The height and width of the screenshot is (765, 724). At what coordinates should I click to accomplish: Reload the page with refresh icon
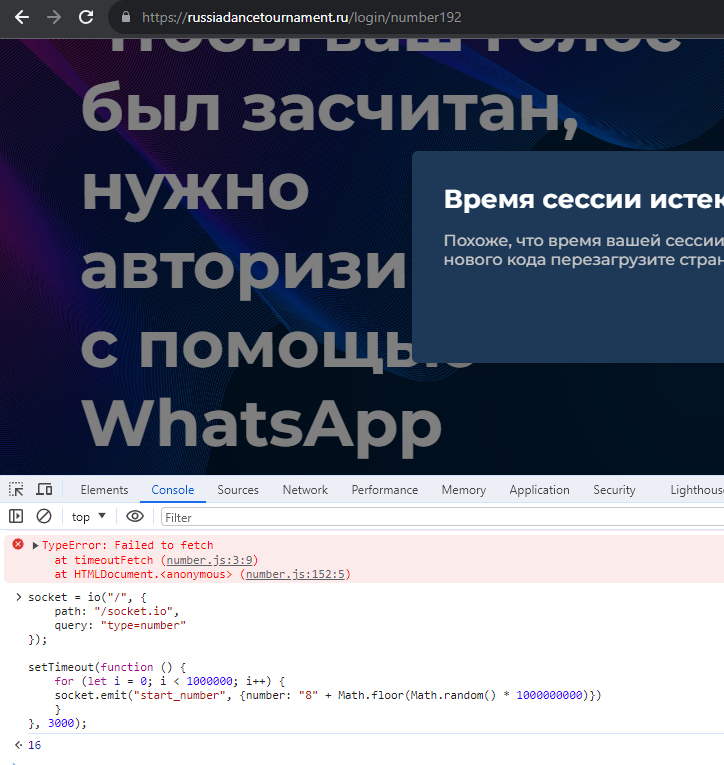click(86, 17)
